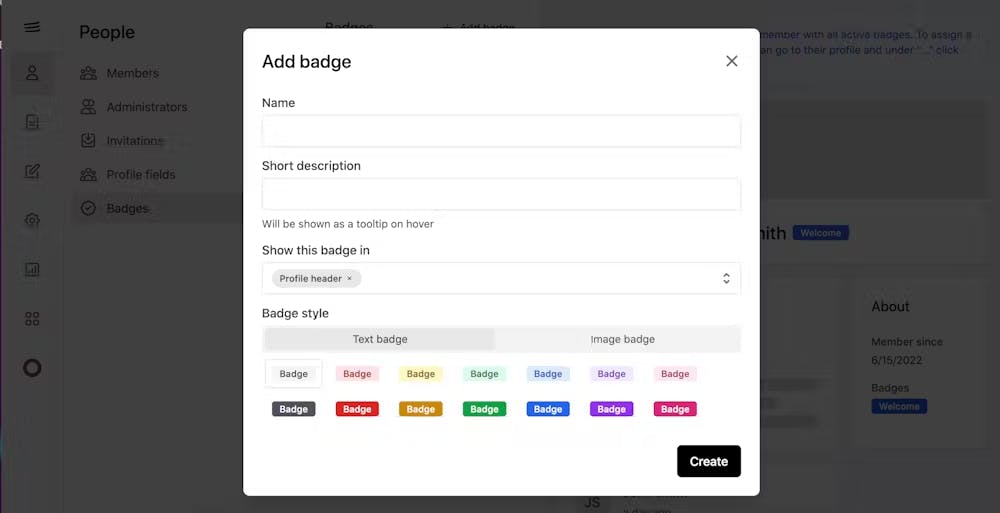Choose the light red Badge style
Viewport: 1000px width, 513px height.
[x=357, y=374]
